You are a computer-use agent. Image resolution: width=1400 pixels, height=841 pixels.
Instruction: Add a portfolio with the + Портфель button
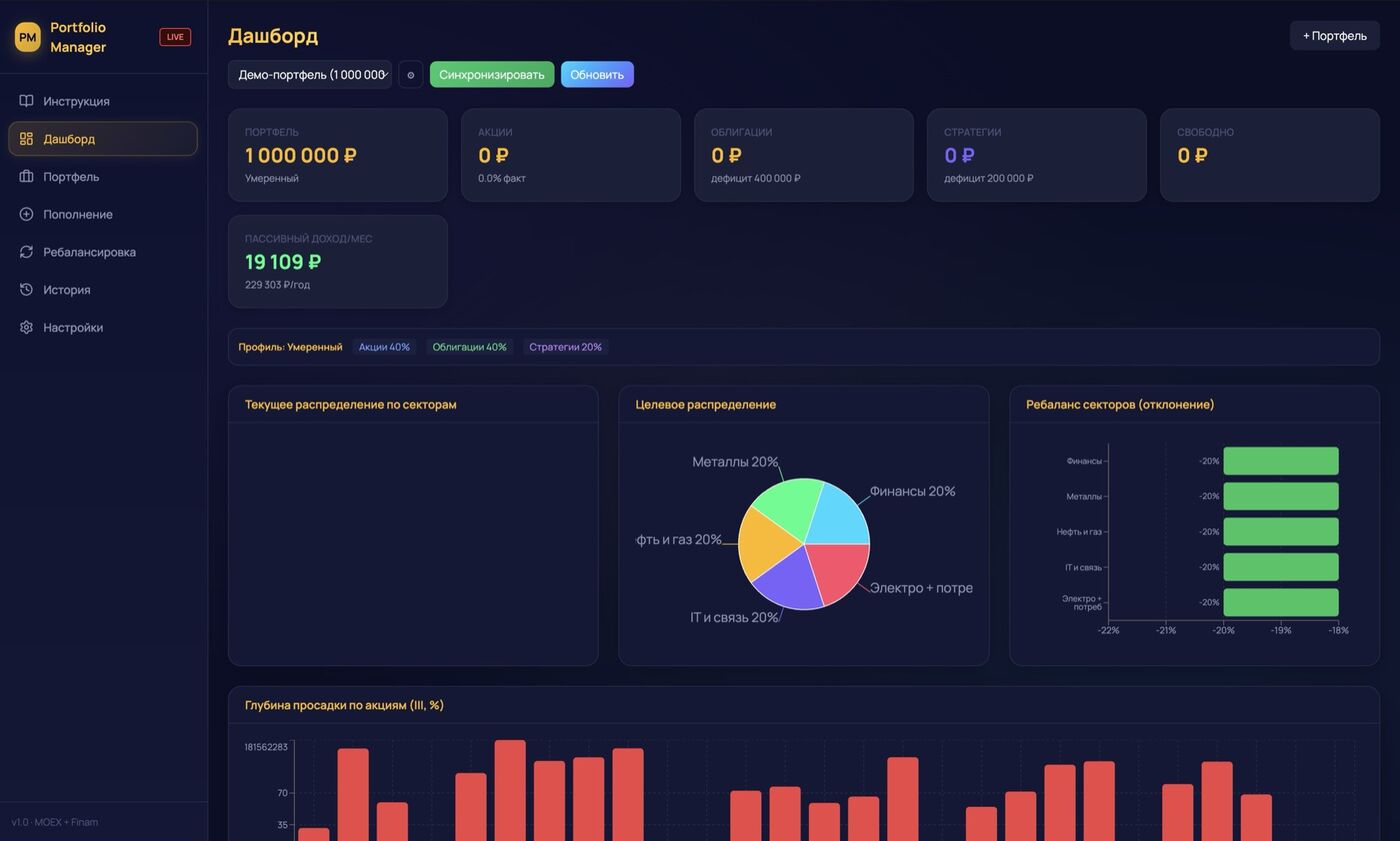1334,36
